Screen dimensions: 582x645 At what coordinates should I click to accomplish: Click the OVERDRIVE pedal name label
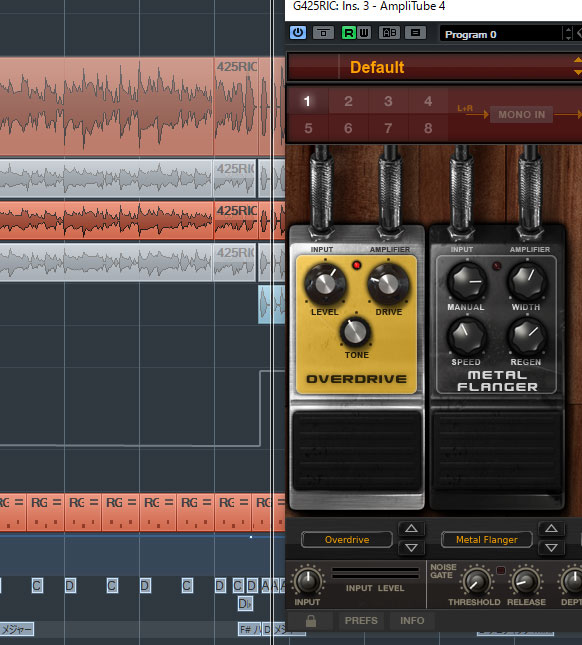(357, 378)
